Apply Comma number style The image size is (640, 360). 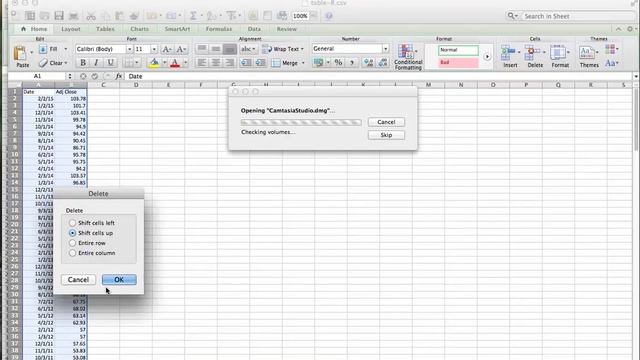[x=352, y=63]
